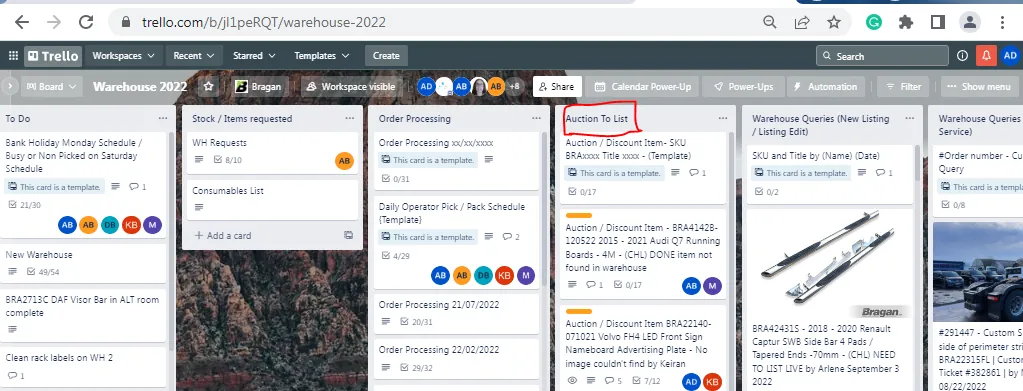Open New Warehouse card
The image size is (1023, 391).
[84, 263]
